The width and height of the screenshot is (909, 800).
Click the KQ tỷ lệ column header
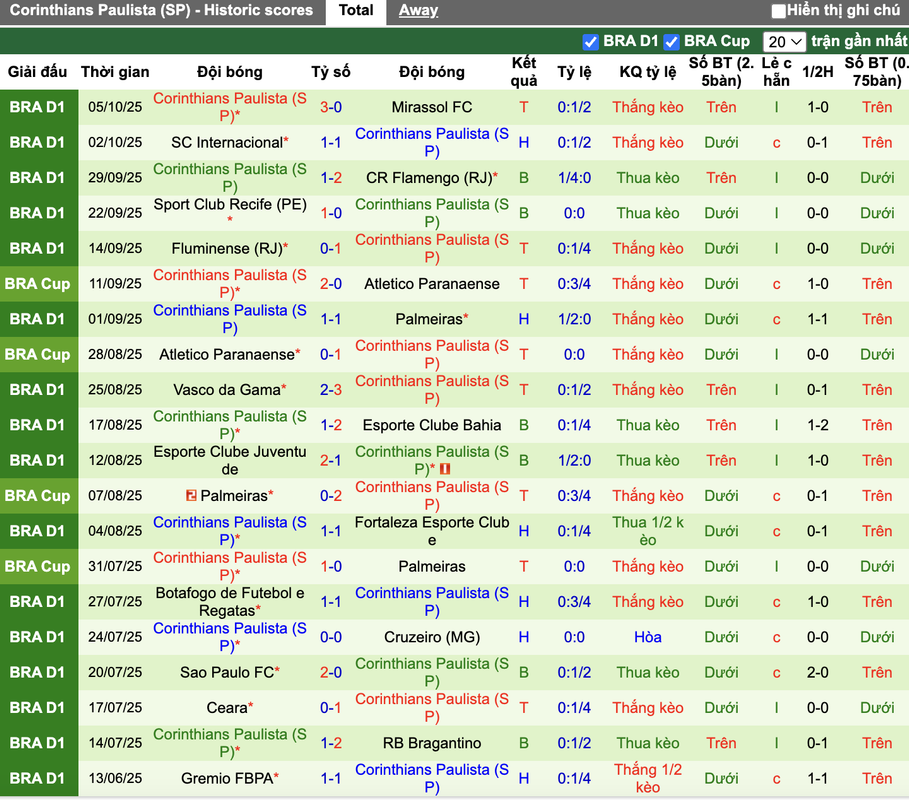point(648,72)
